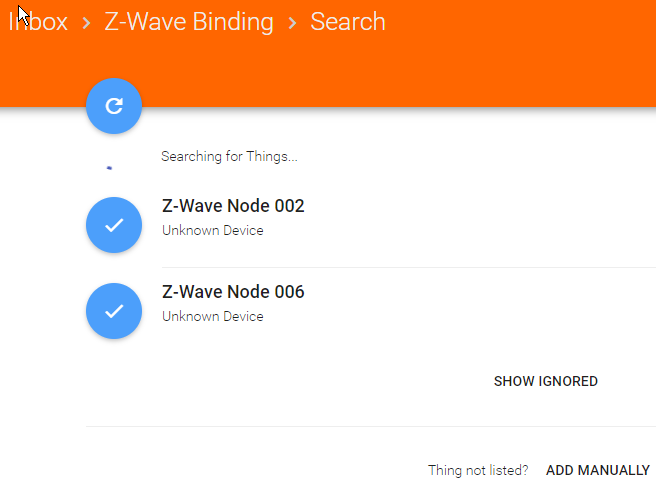Click ADD MANUALLY button
Screen dimensions: 656x491
click(598, 470)
